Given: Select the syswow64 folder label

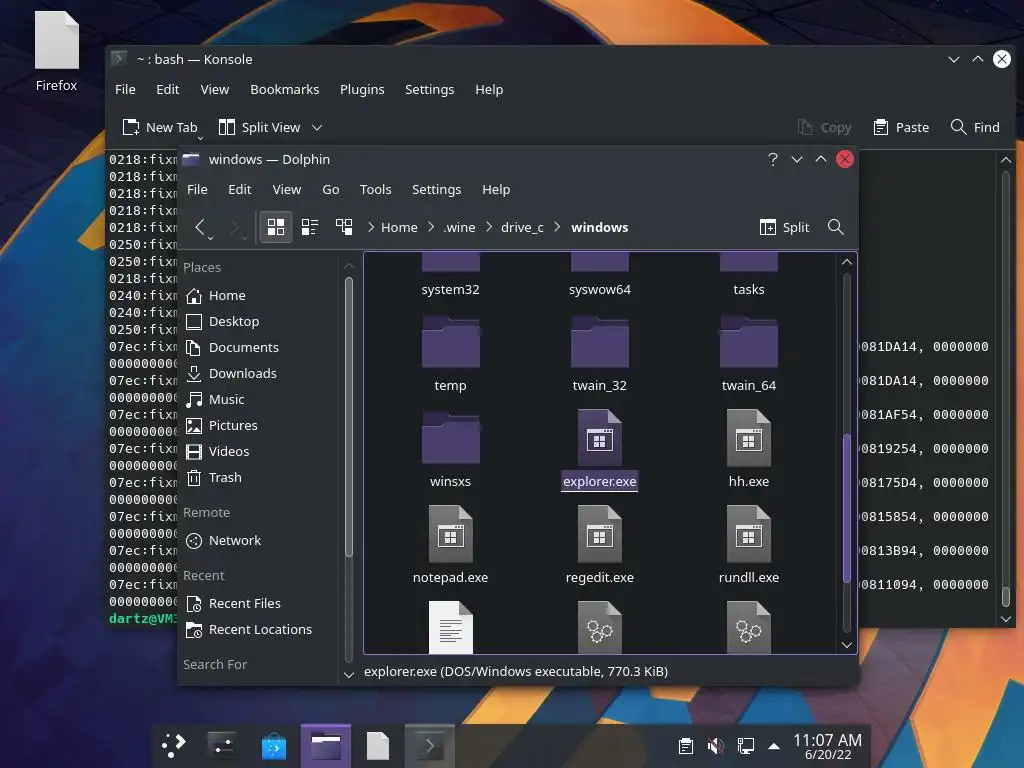Looking at the screenshot, I should (x=600, y=289).
